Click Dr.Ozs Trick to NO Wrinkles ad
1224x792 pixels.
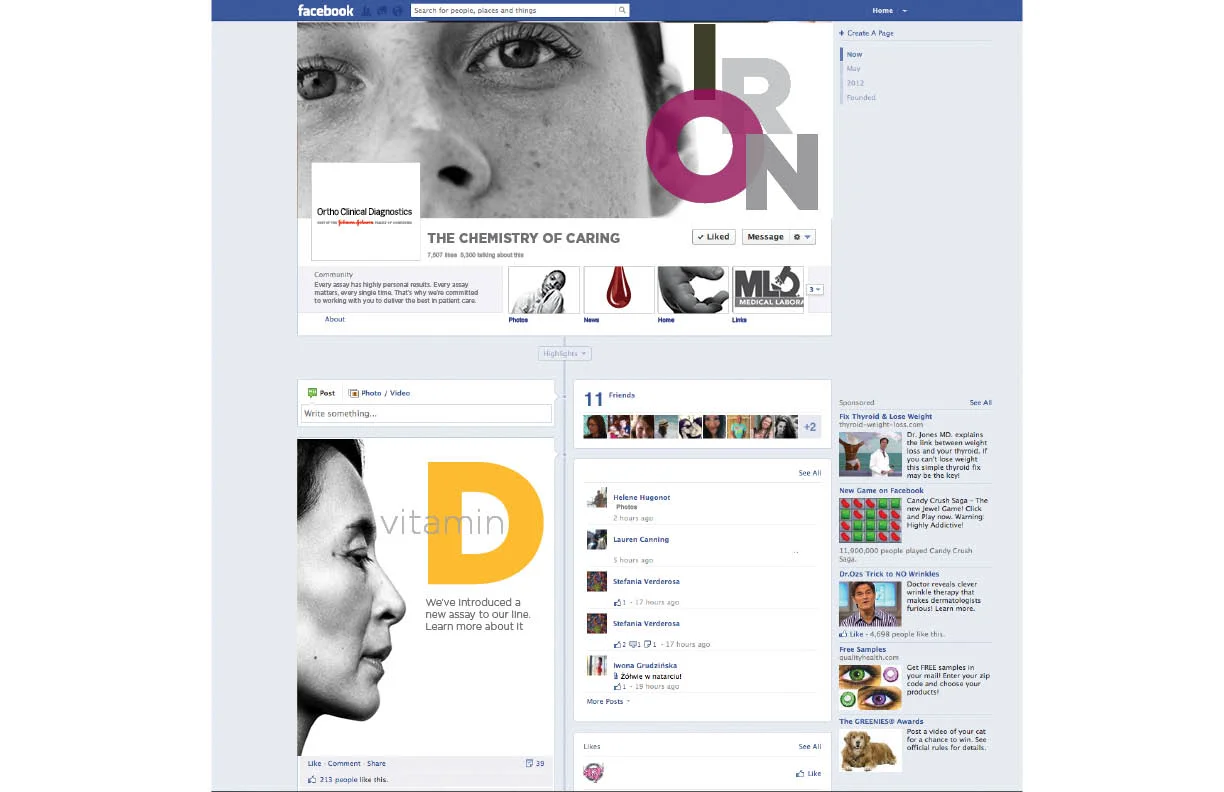(x=889, y=575)
